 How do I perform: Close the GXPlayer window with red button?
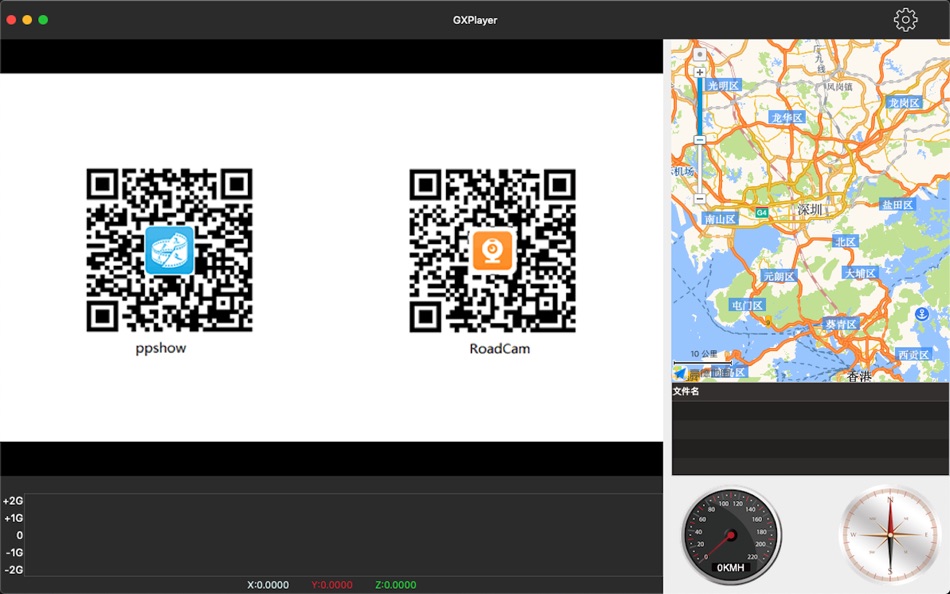pos(11,20)
